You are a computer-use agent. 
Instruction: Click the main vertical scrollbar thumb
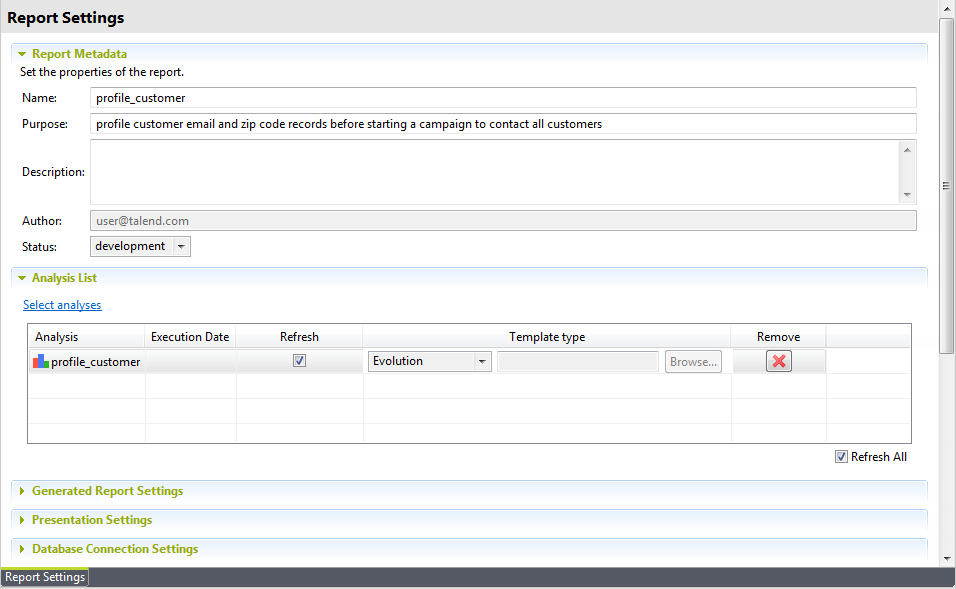[946, 186]
